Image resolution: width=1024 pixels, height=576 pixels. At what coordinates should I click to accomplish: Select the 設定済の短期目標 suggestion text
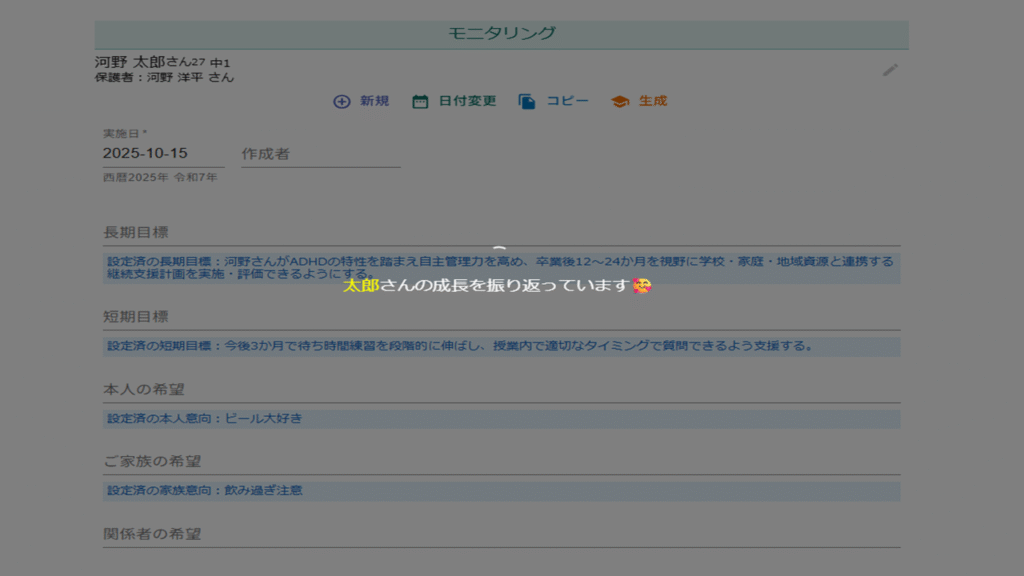coord(460,346)
